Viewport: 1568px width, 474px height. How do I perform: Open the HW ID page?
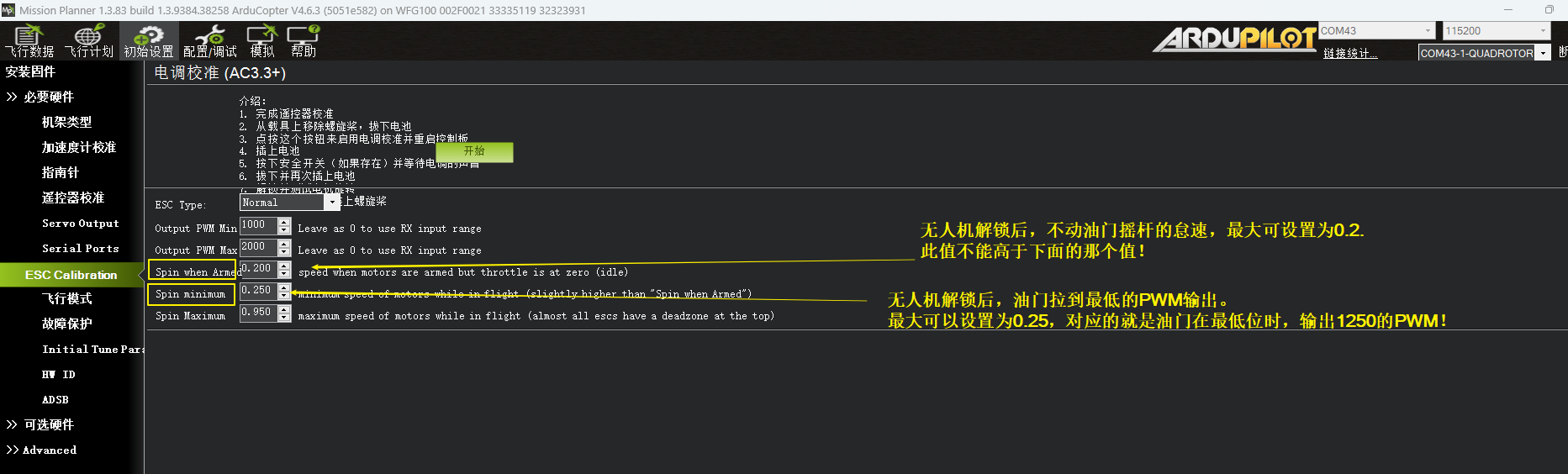click(x=59, y=375)
